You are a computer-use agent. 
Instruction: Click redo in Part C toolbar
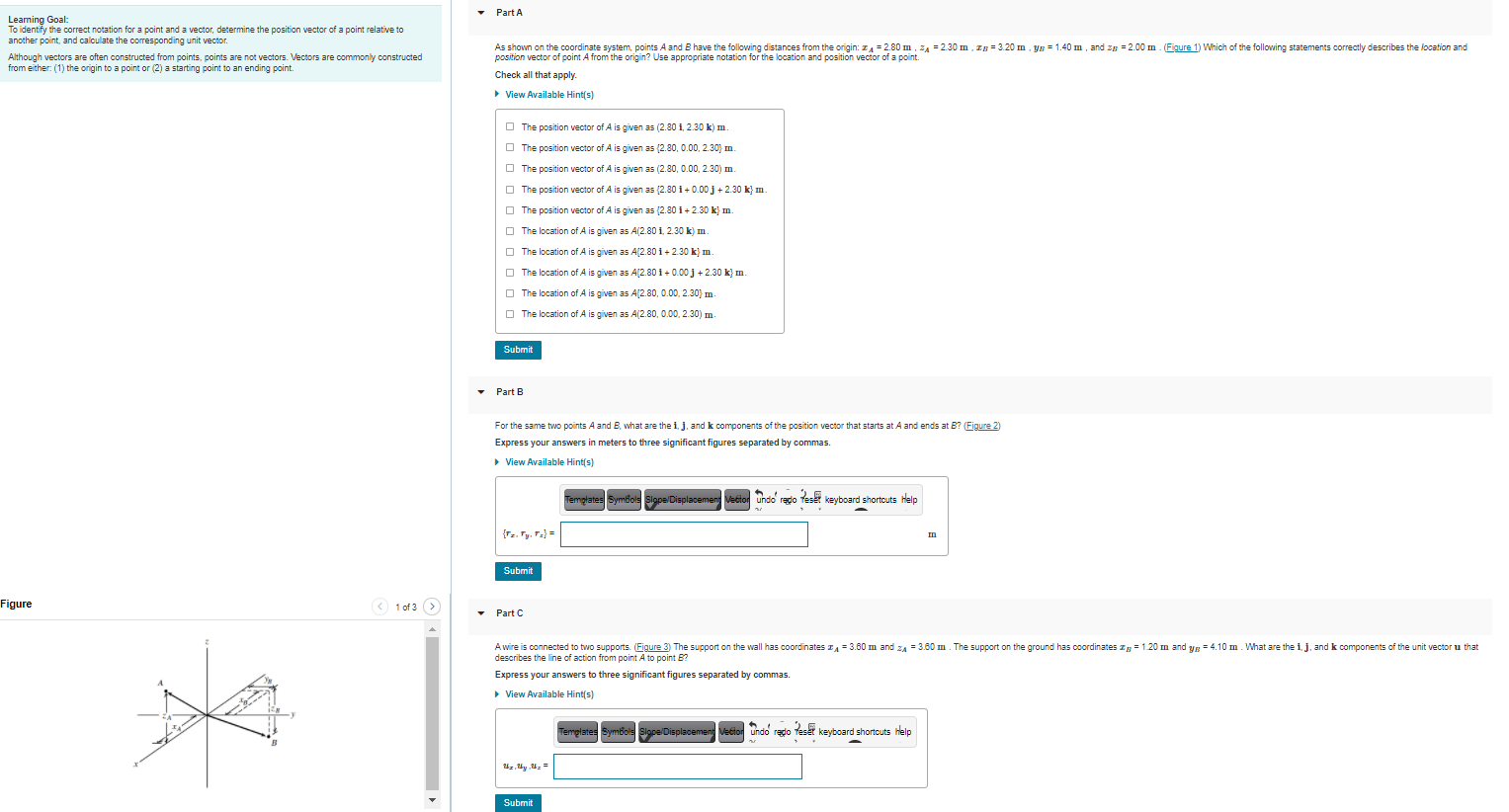[x=783, y=731]
